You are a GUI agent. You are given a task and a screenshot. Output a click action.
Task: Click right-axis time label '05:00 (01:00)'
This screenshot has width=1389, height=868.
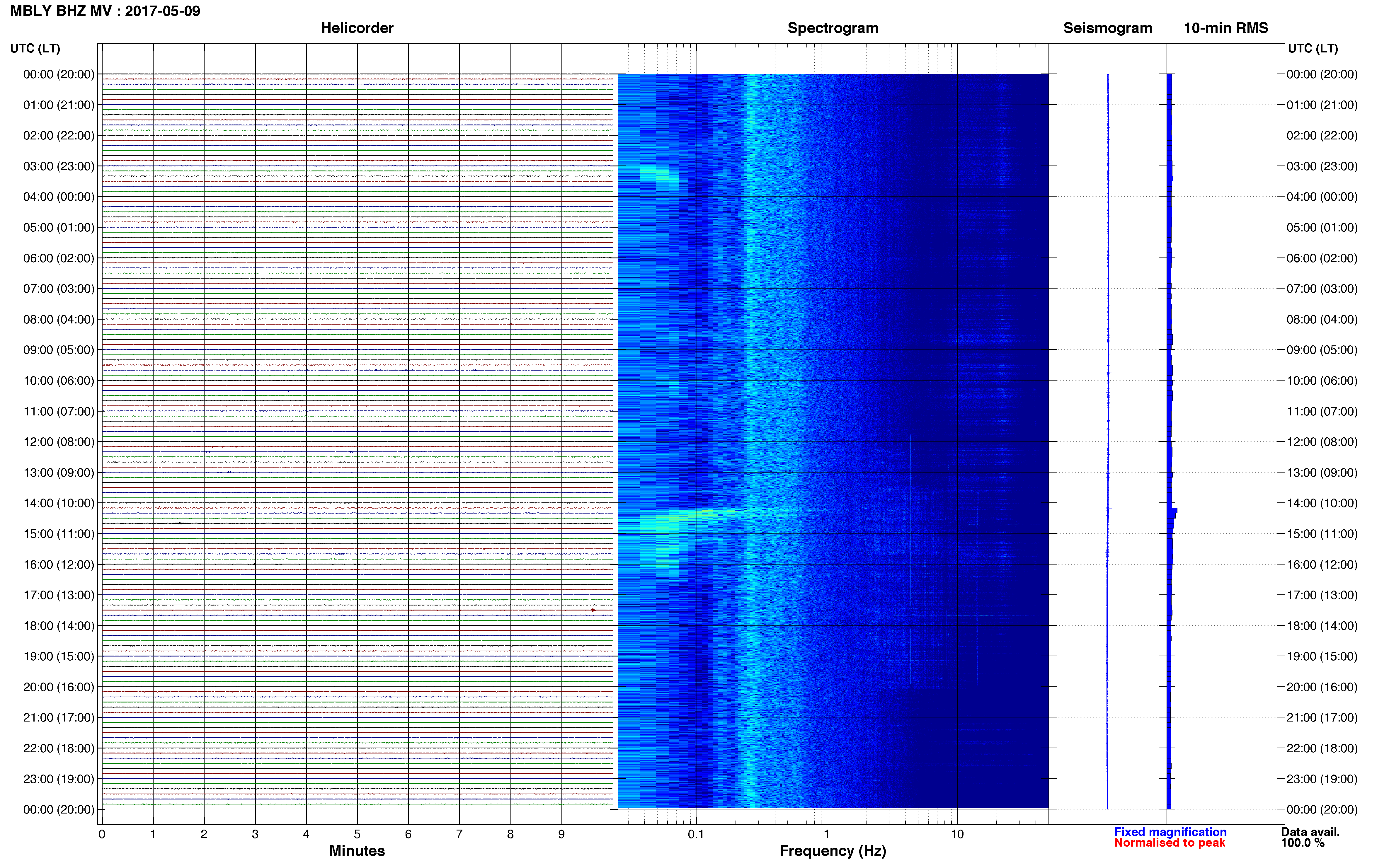click(1322, 227)
